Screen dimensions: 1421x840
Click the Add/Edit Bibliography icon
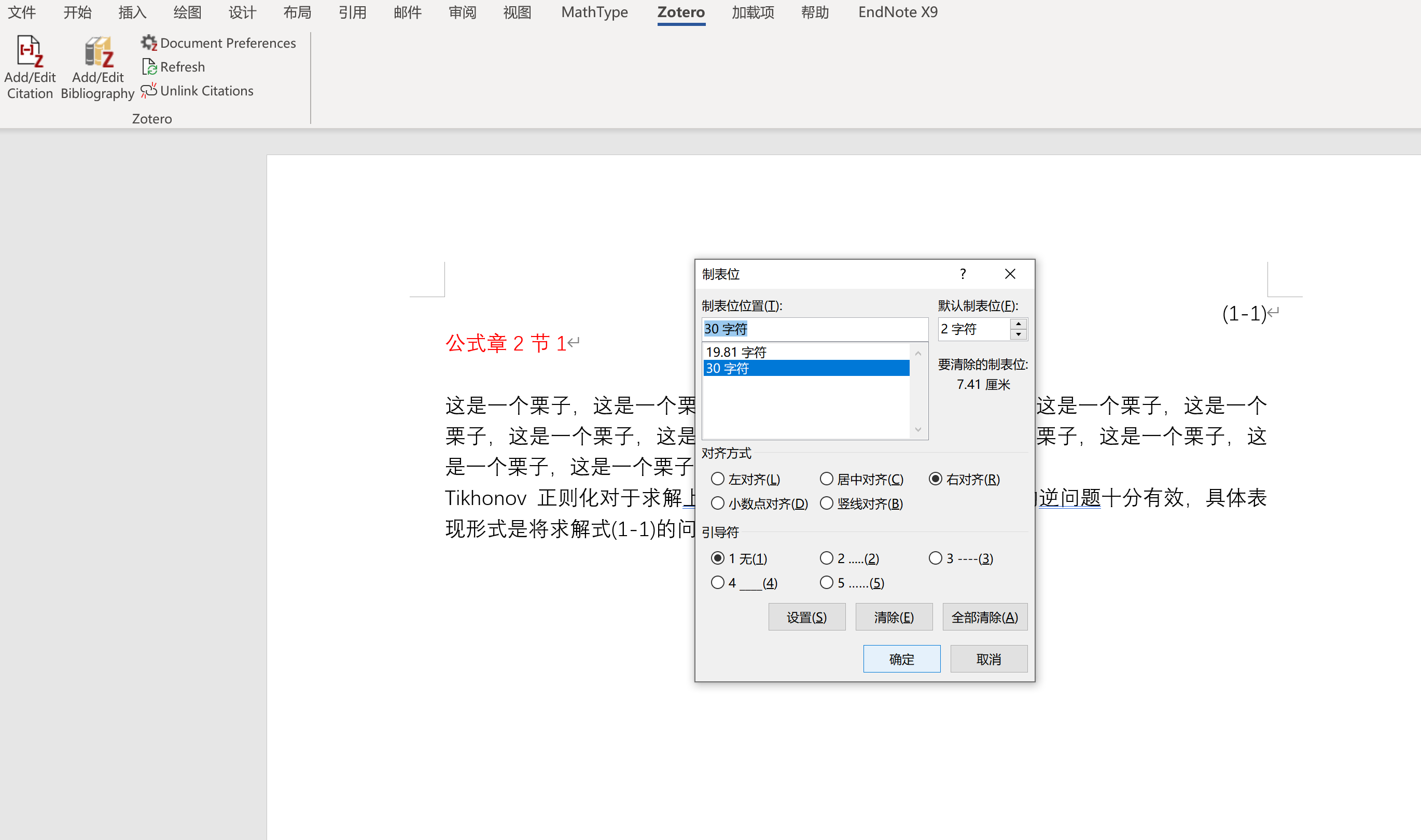tap(99, 52)
